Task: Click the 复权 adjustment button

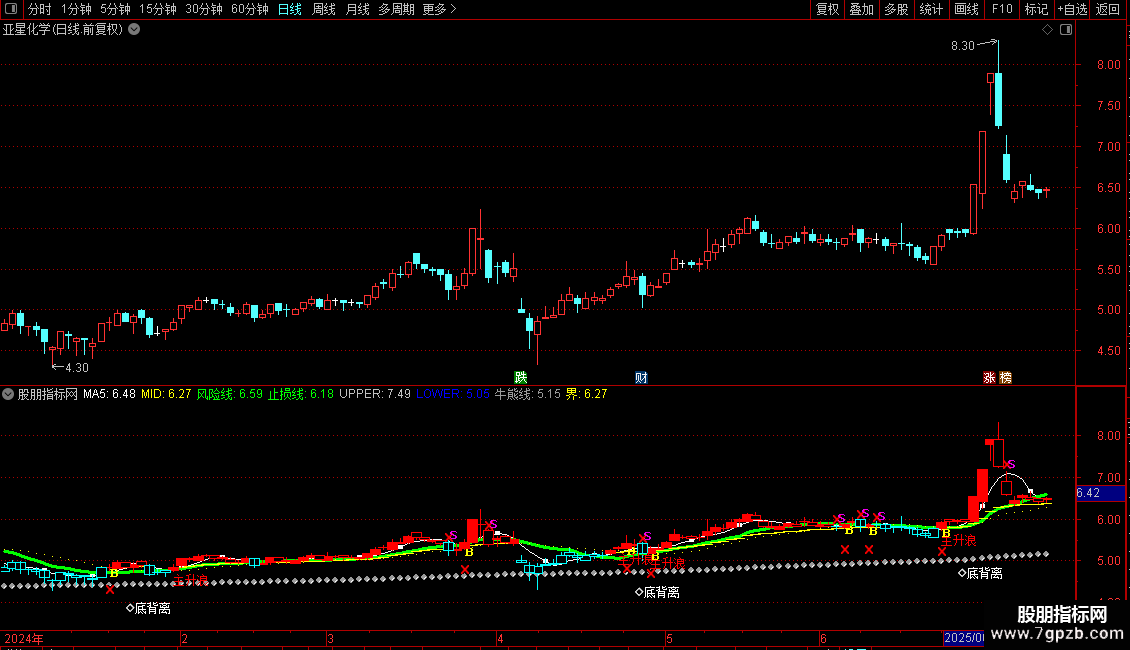Action: point(827,9)
